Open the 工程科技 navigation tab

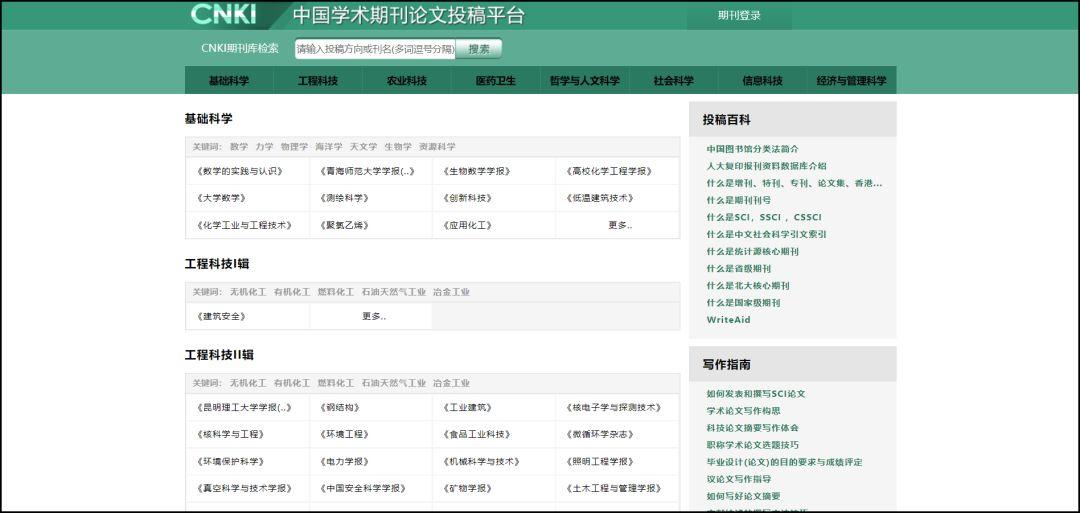(318, 81)
